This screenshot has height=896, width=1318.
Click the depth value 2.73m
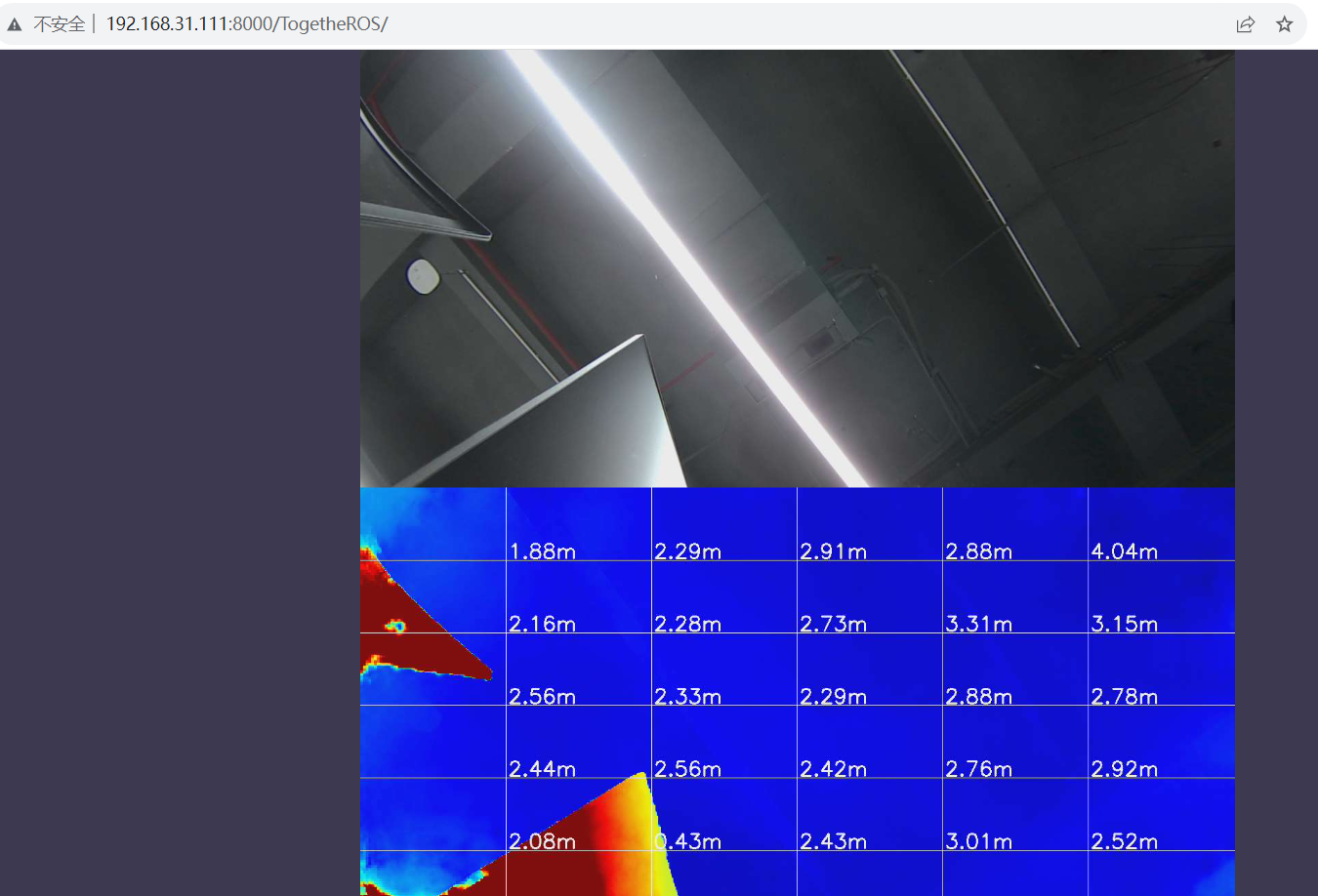coord(834,624)
